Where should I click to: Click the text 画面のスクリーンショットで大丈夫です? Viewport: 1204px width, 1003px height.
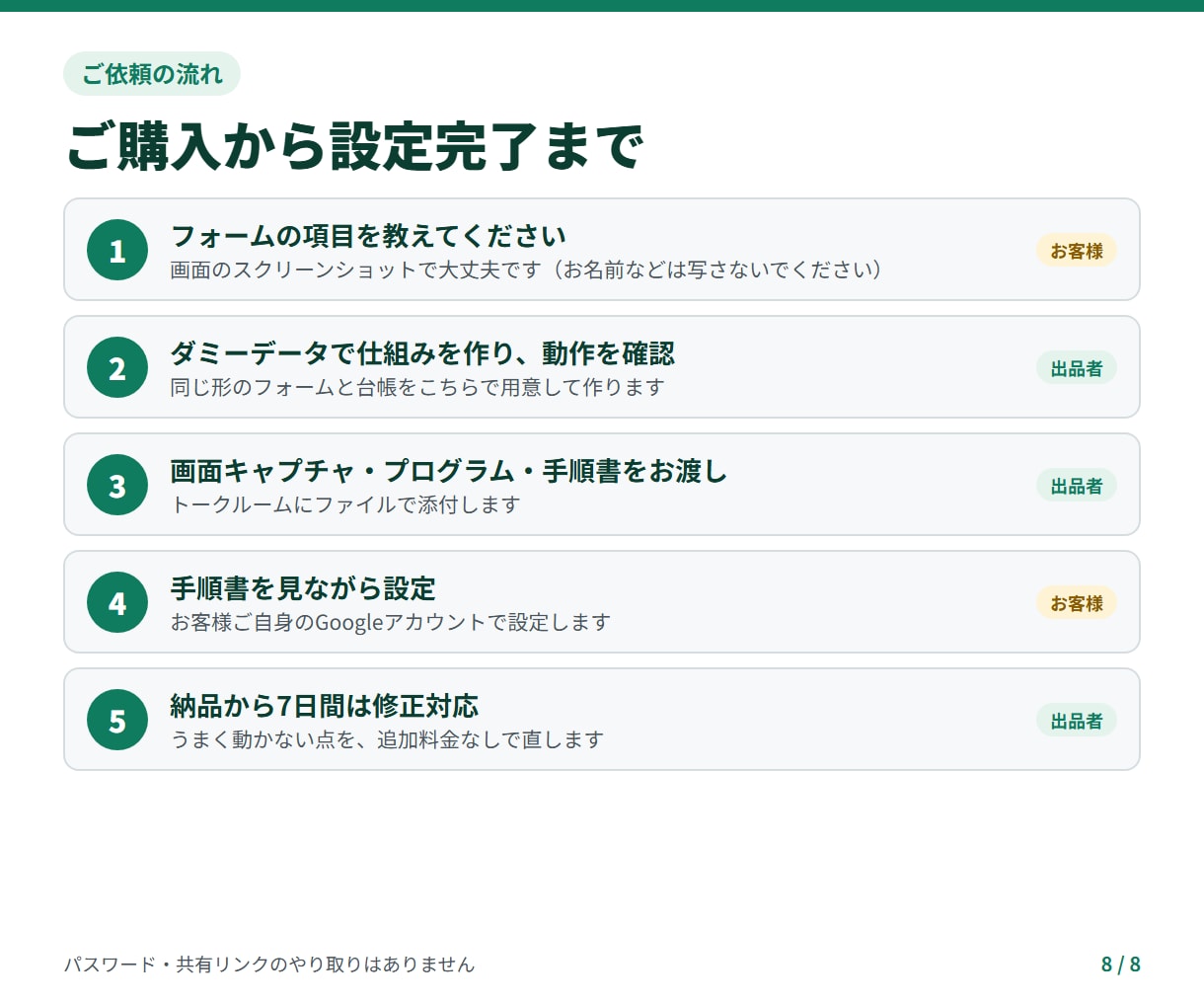pyautogui.click(x=356, y=270)
